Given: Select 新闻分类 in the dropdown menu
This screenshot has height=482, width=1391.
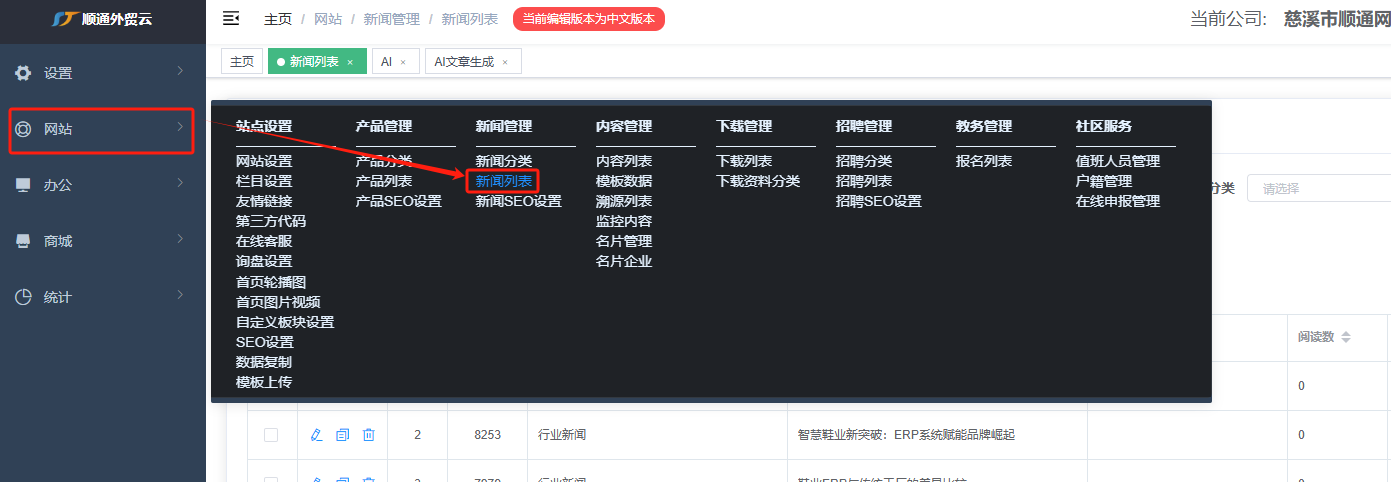Looking at the screenshot, I should tap(504, 161).
